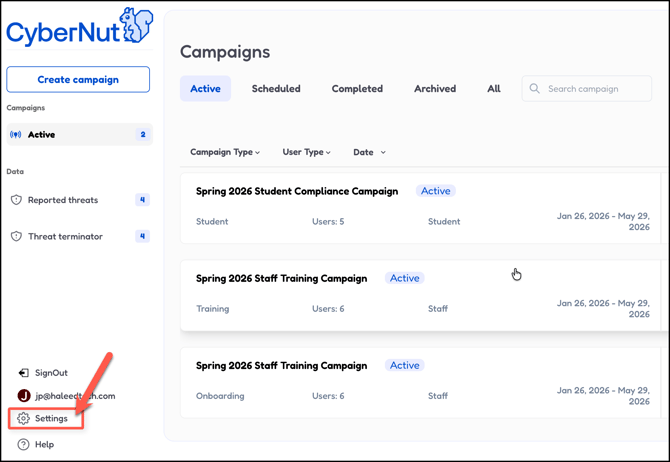670x462 pixels.
Task: Show the All campaigns tab
Action: tap(494, 89)
